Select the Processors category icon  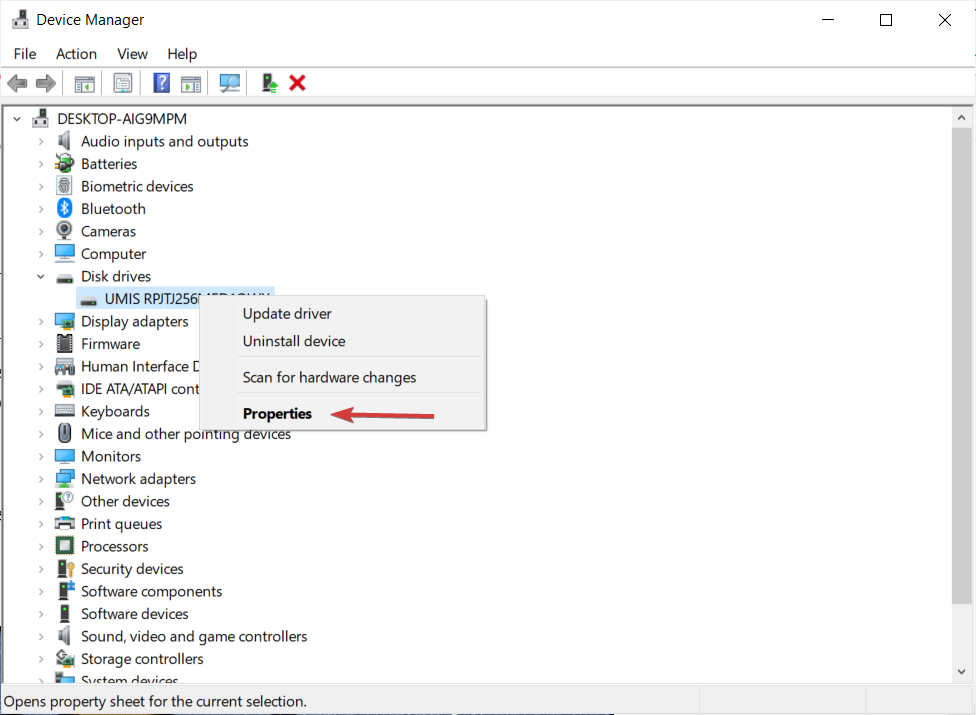tap(65, 546)
